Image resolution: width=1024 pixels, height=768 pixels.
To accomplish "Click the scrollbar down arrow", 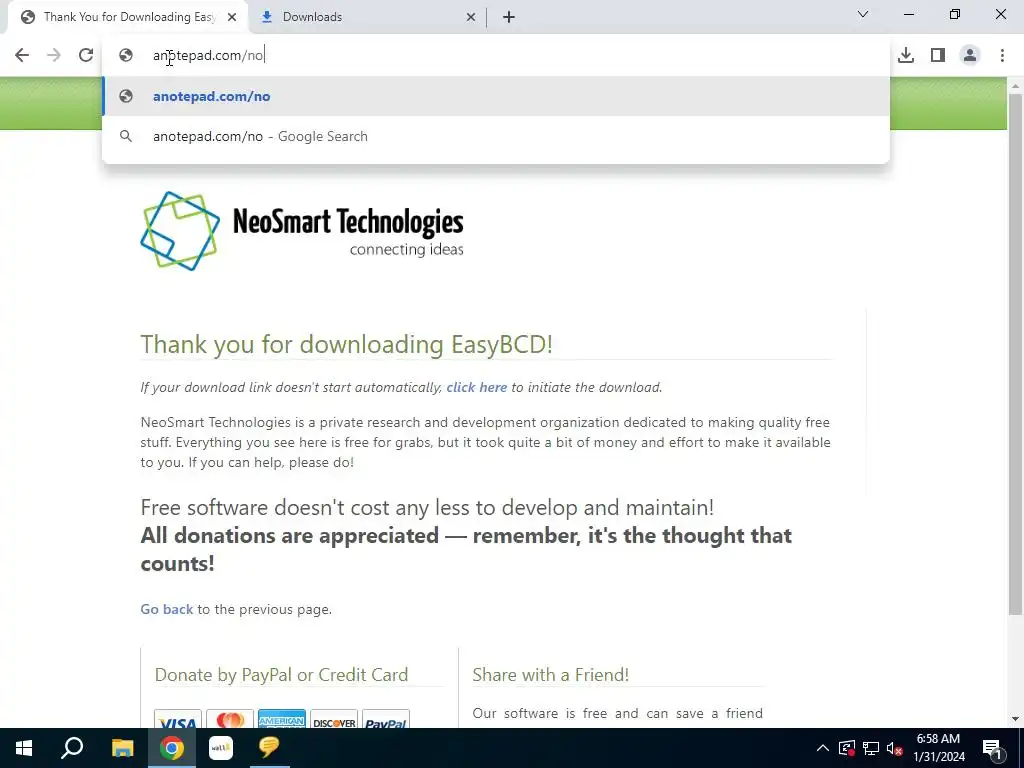I will click(x=1015, y=719).
